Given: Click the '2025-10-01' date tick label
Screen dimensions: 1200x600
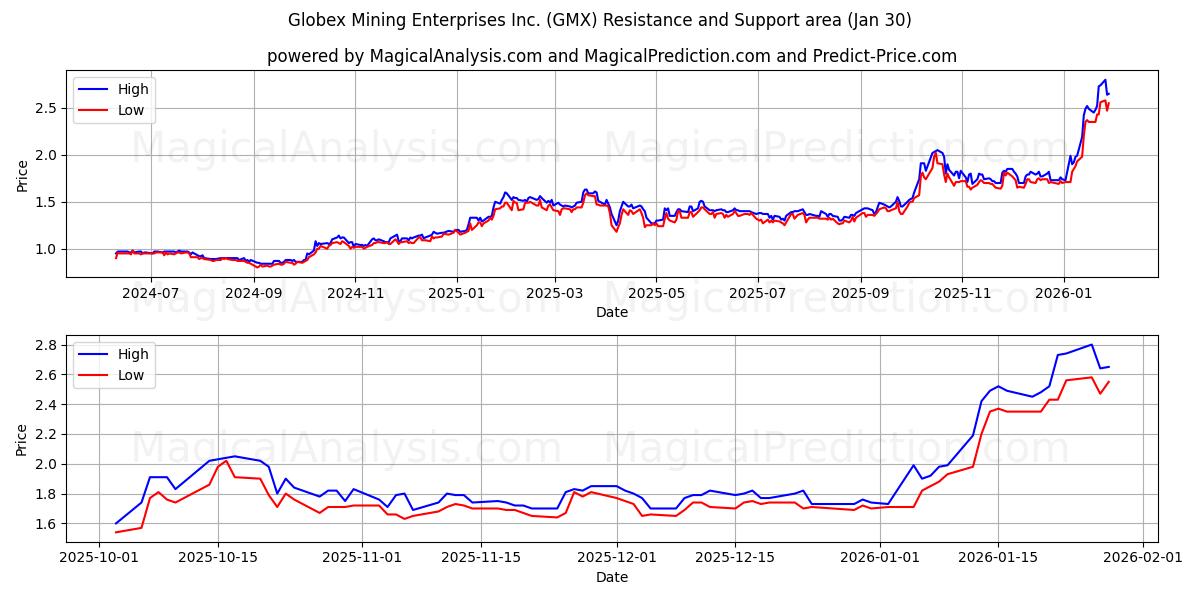Looking at the screenshot, I should (x=99, y=559).
